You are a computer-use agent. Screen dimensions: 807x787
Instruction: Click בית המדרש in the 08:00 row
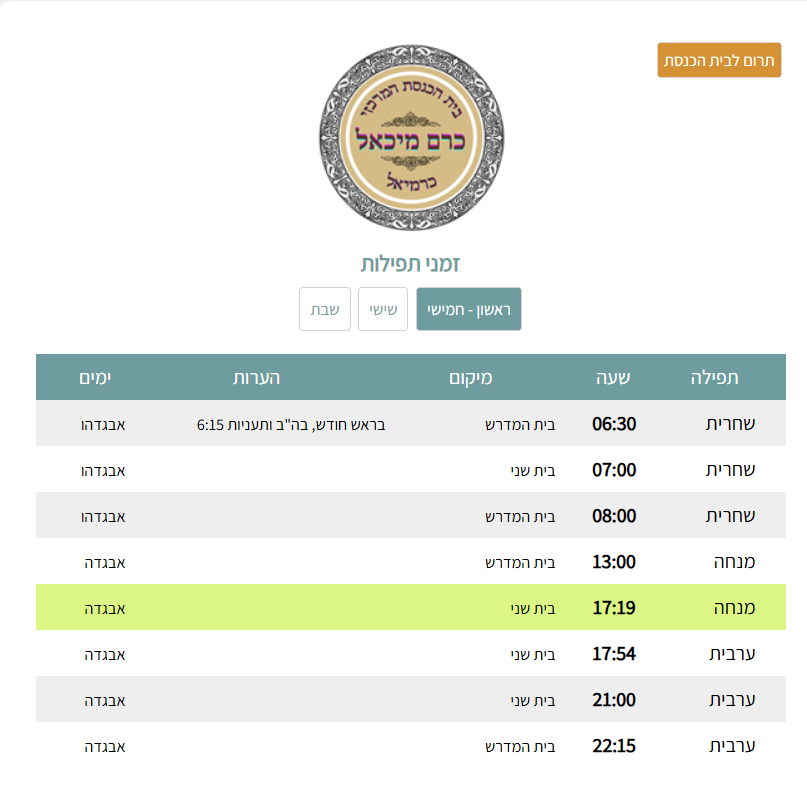pyautogui.click(x=520, y=517)
